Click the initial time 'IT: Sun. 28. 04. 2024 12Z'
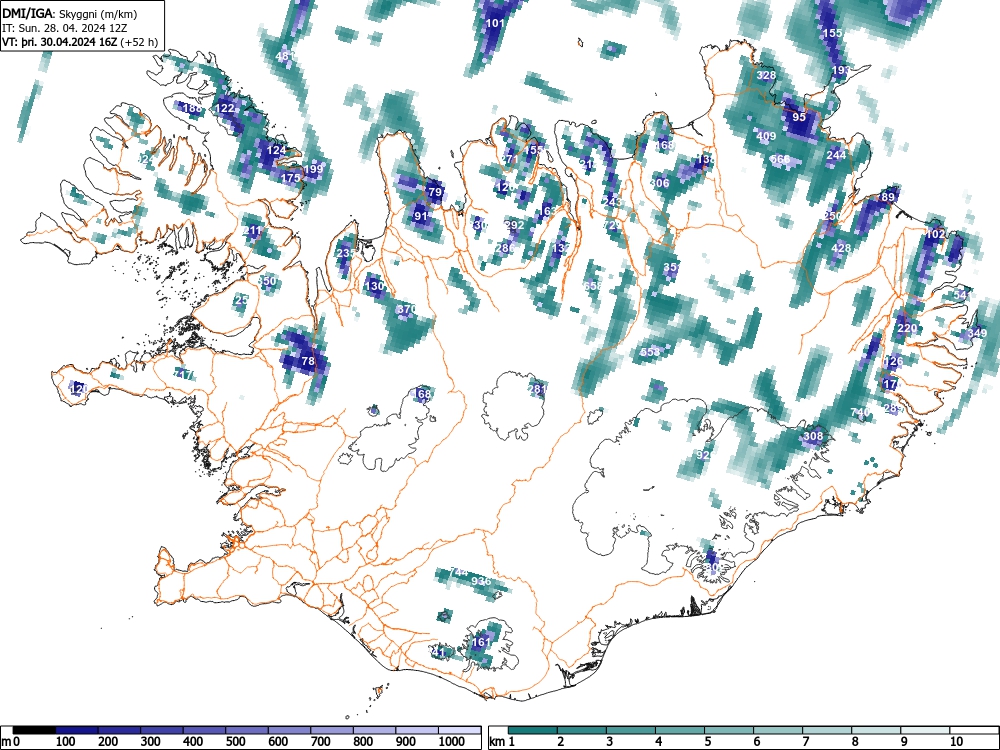 66,28
